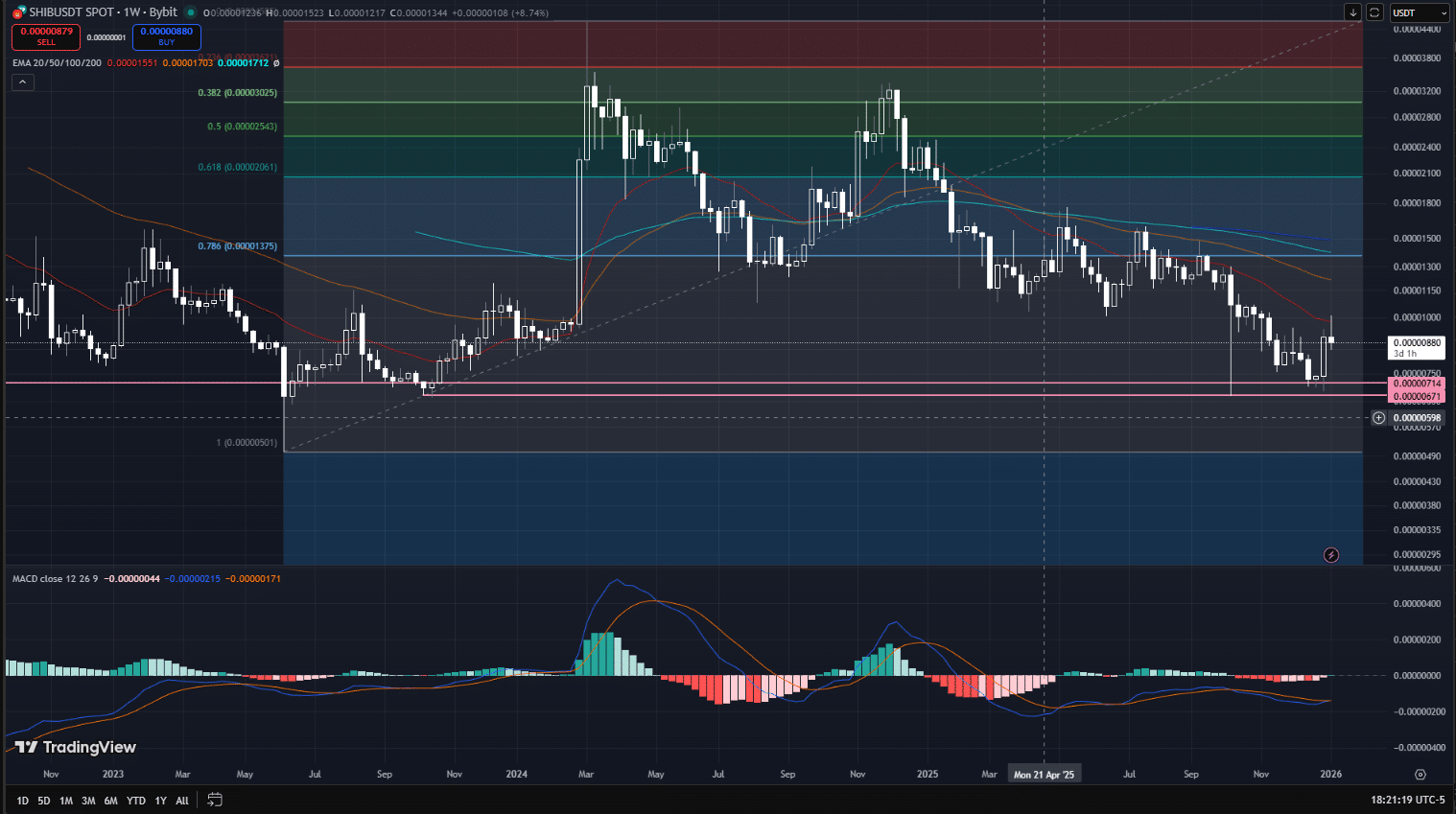Viewport: 1456px width, 814px height.
Task: Collapse the indicator legend with the chevron
Action: (22, 82)
